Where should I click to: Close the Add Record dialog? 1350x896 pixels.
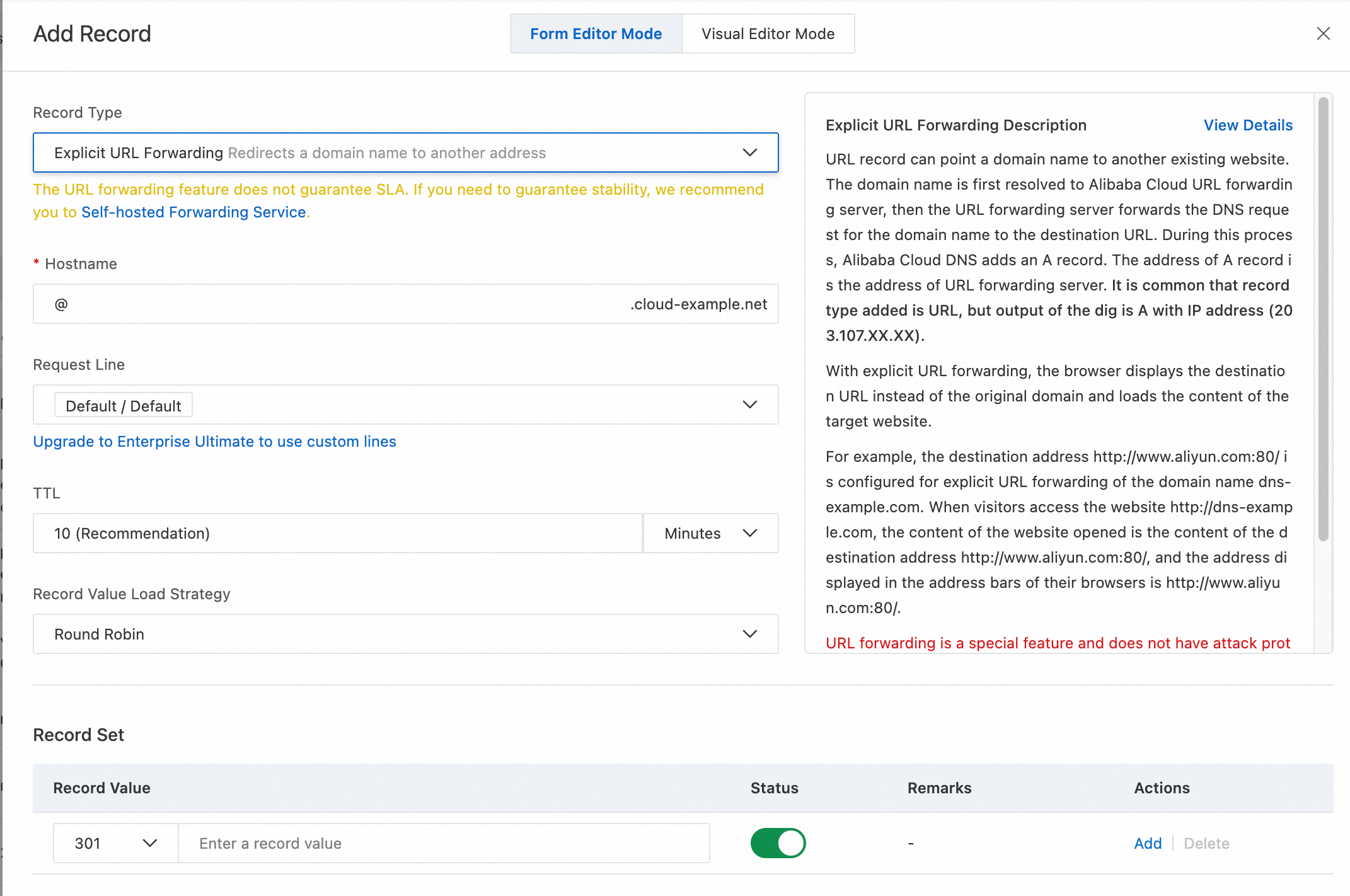pyautogui.click(x=1323, y=33)
